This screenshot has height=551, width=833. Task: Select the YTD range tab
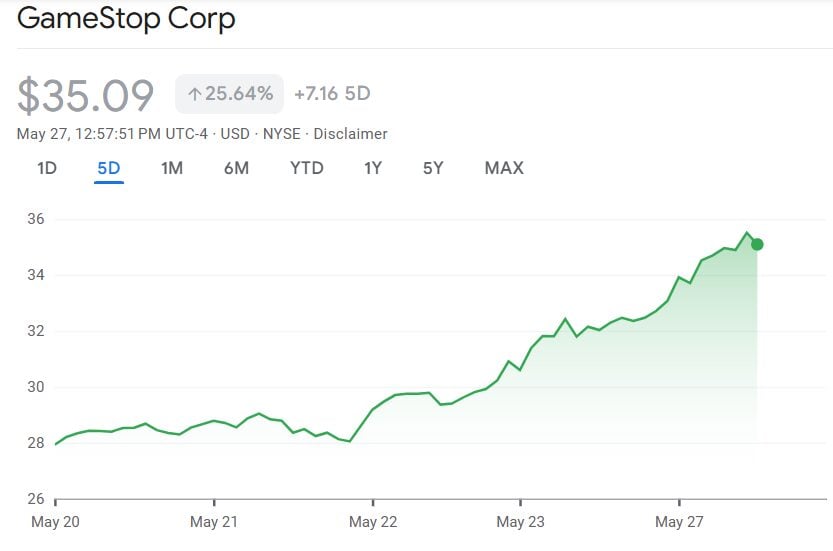click(307, 168)
